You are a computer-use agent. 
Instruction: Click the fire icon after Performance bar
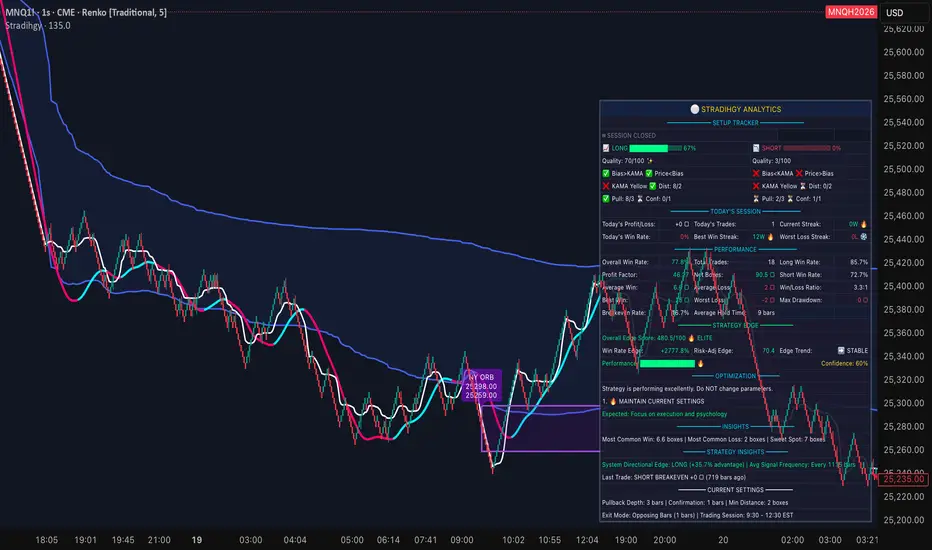coord(700,363)
